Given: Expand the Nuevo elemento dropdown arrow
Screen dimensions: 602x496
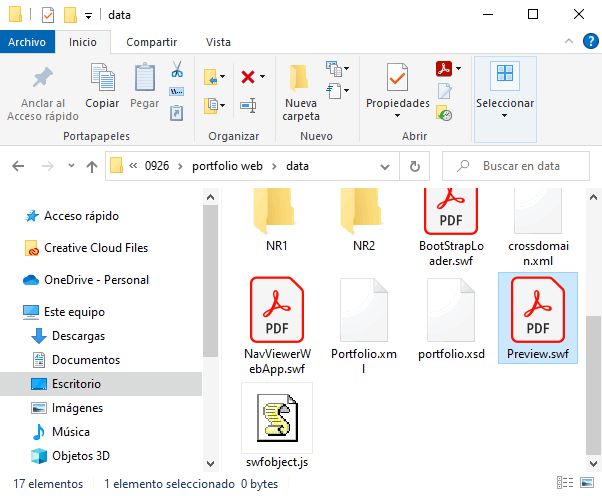Looking at the screenshot, I should tap(347, 69).
